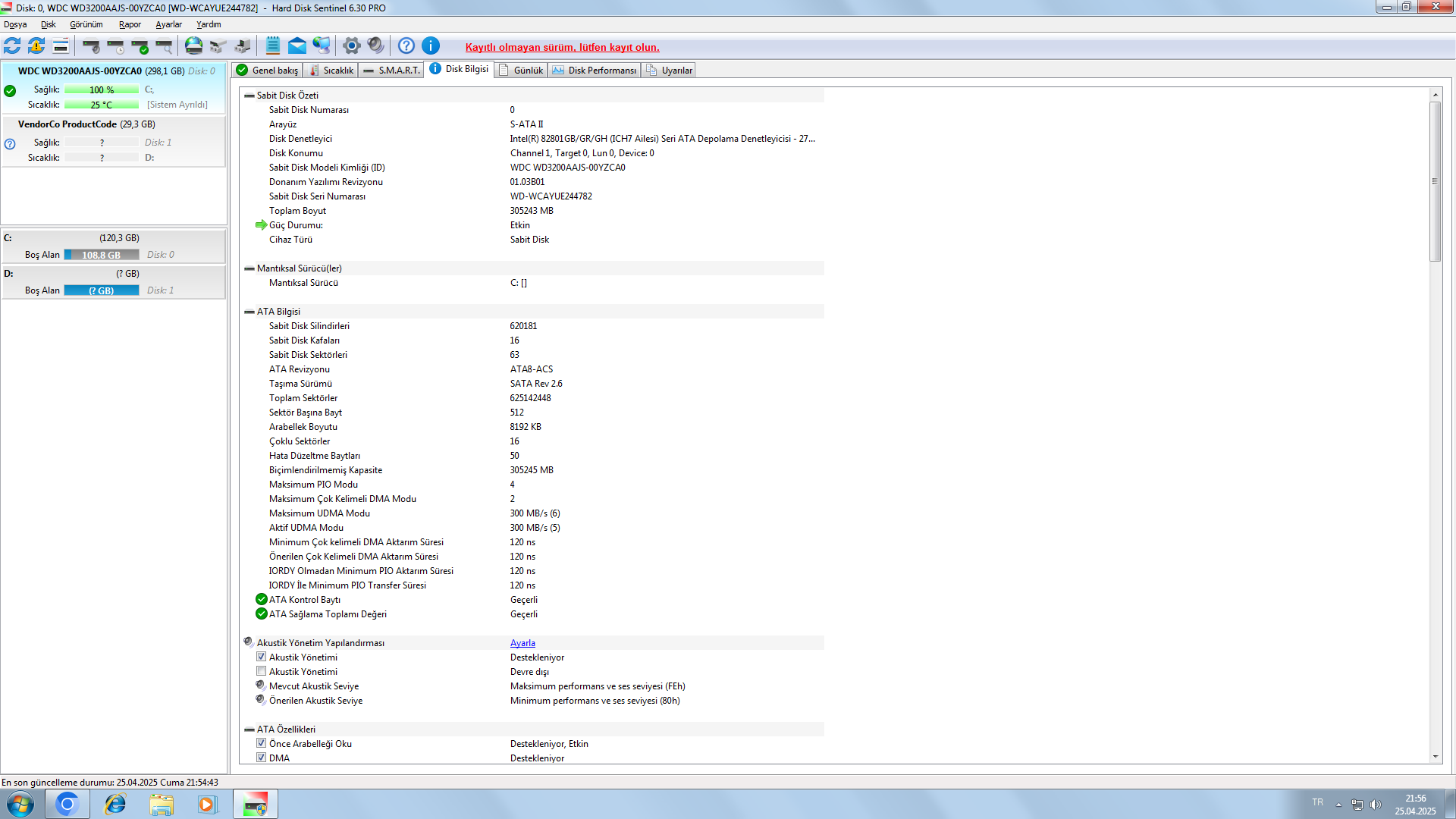The width and height of the screenshot is (1456, 819).
Task: Toggle the Önce Arabelleği Oku checkbox
Action: pos(262,744)
